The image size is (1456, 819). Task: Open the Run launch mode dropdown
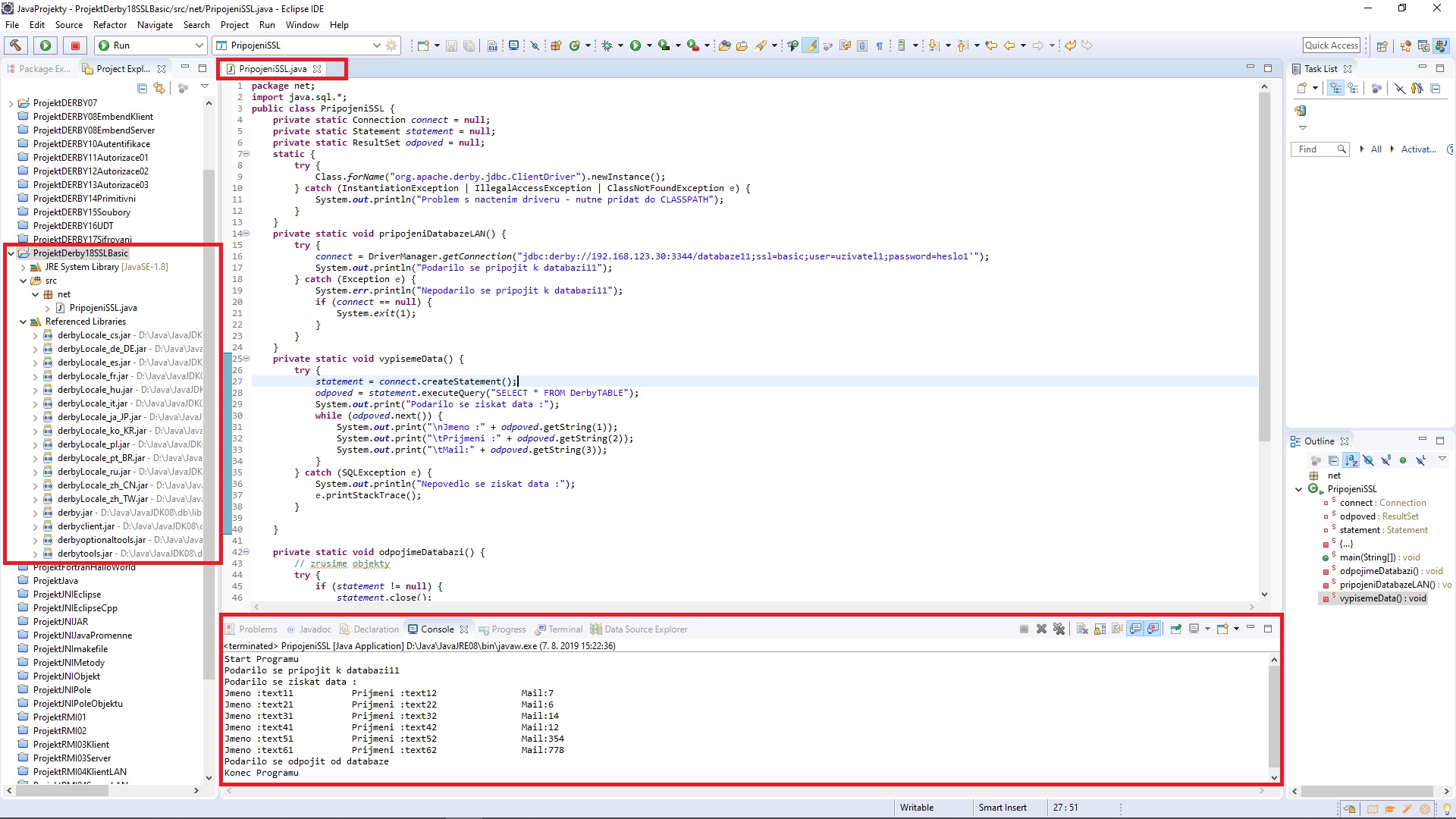tap(199, 45)
